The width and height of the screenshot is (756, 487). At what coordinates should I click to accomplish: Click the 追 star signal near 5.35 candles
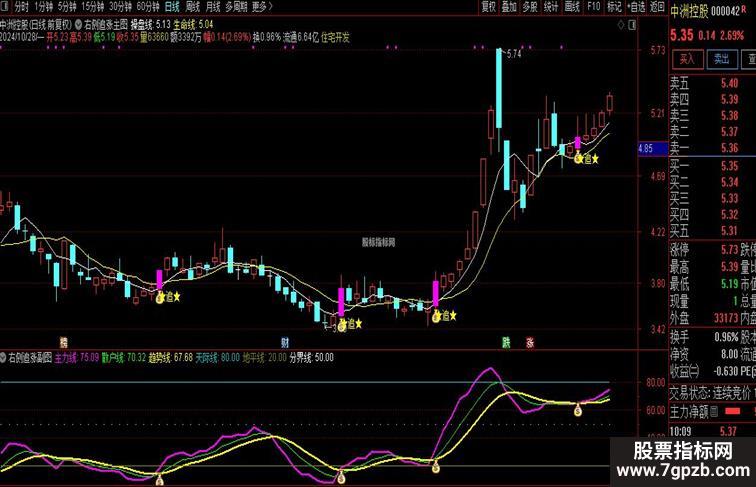[586, 159]
